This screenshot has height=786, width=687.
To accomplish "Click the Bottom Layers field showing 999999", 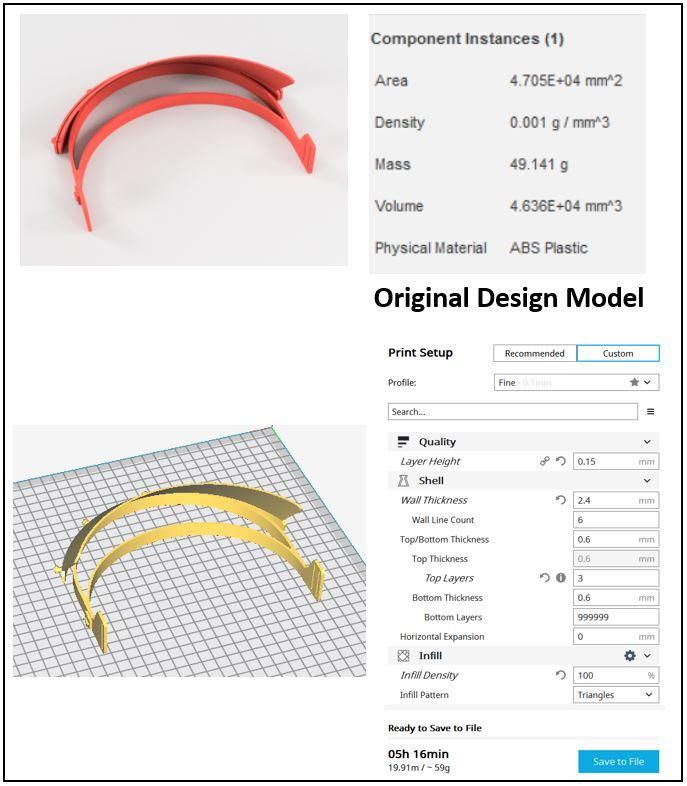I will [616, 617].
